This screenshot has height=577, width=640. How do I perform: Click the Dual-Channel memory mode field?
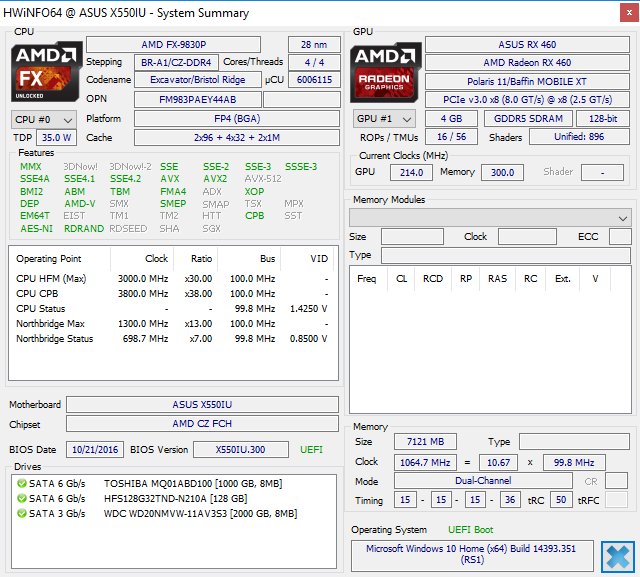coord(483,481)
